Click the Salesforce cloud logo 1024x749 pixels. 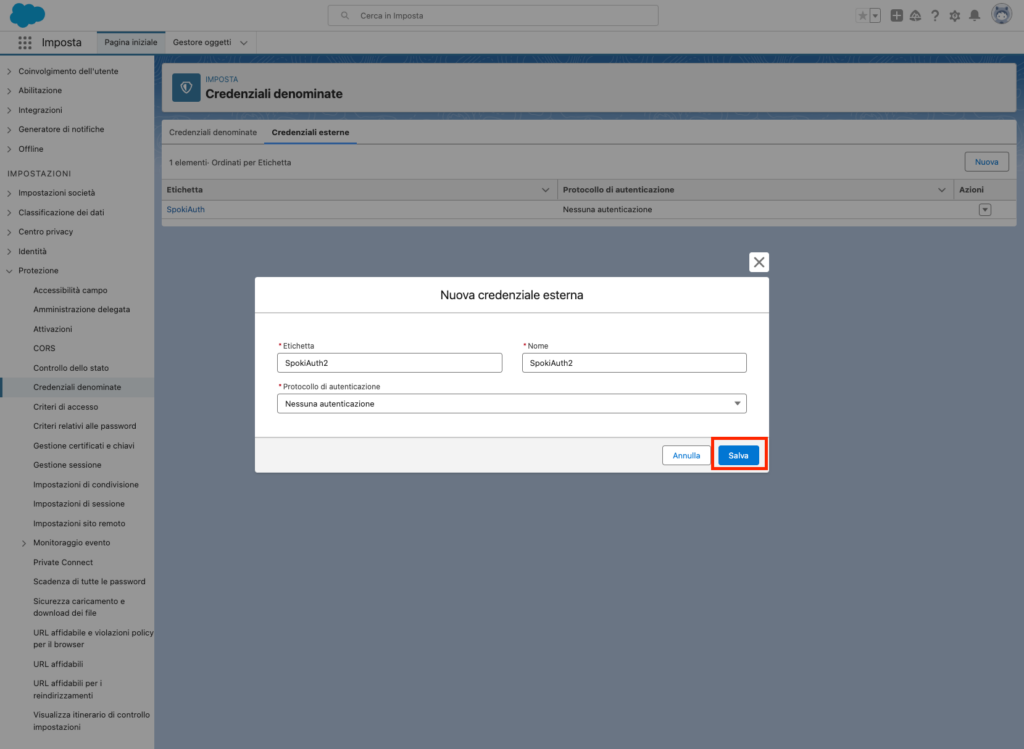pyautogui.click(x=27, y=15)
